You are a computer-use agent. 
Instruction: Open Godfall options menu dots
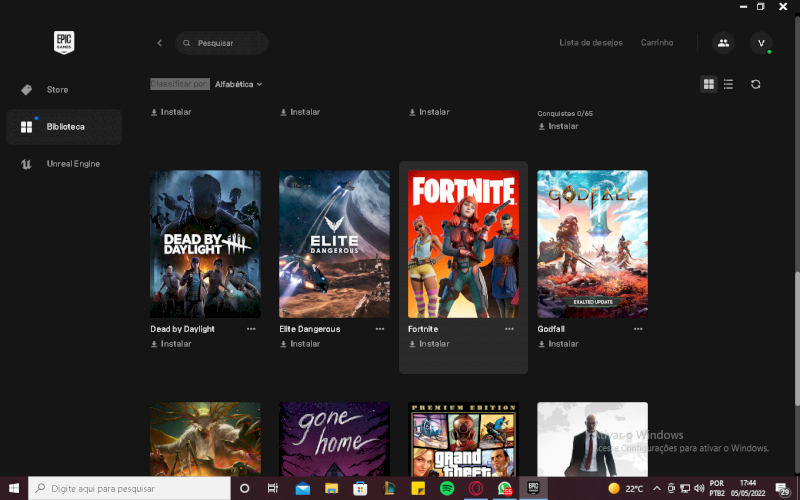coord(638,329)
